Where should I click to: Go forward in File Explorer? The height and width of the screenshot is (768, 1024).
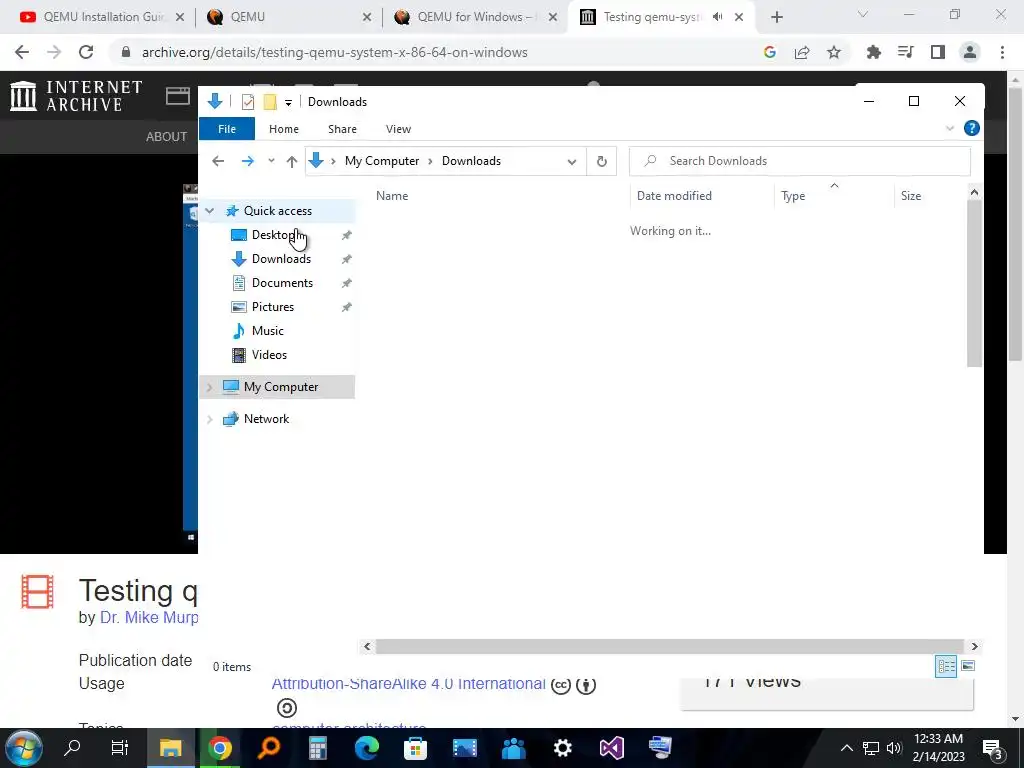coord(248,161)
